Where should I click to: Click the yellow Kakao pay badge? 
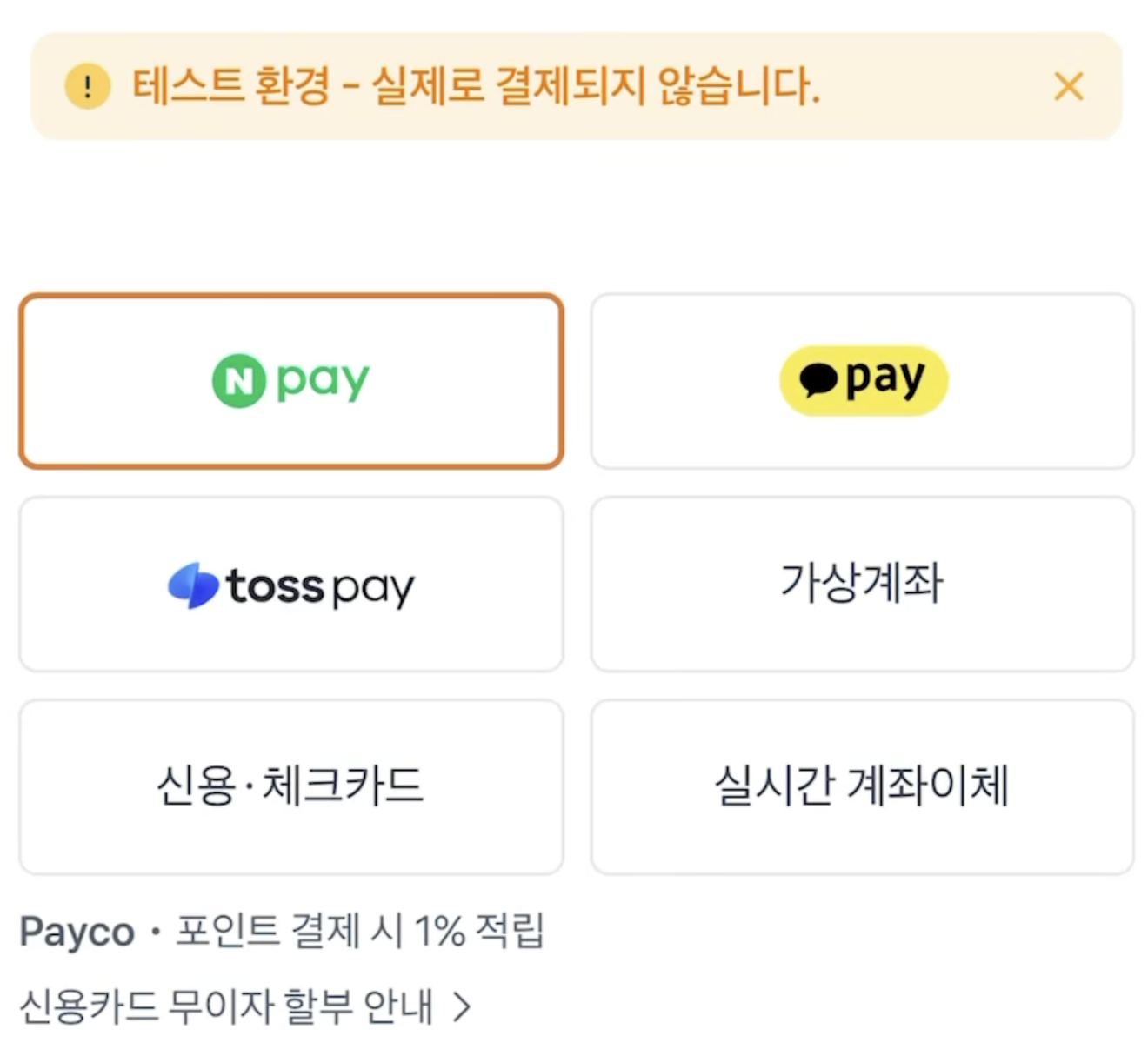(863, 380)
